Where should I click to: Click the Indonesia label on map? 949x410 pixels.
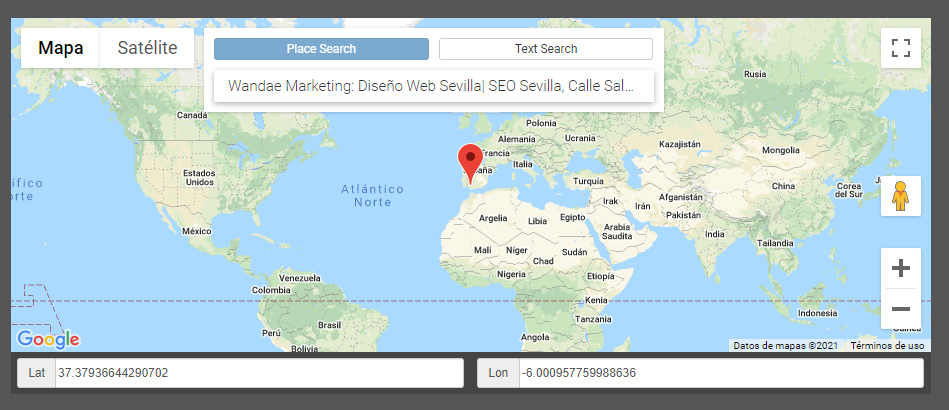click(x=817, y=313)
